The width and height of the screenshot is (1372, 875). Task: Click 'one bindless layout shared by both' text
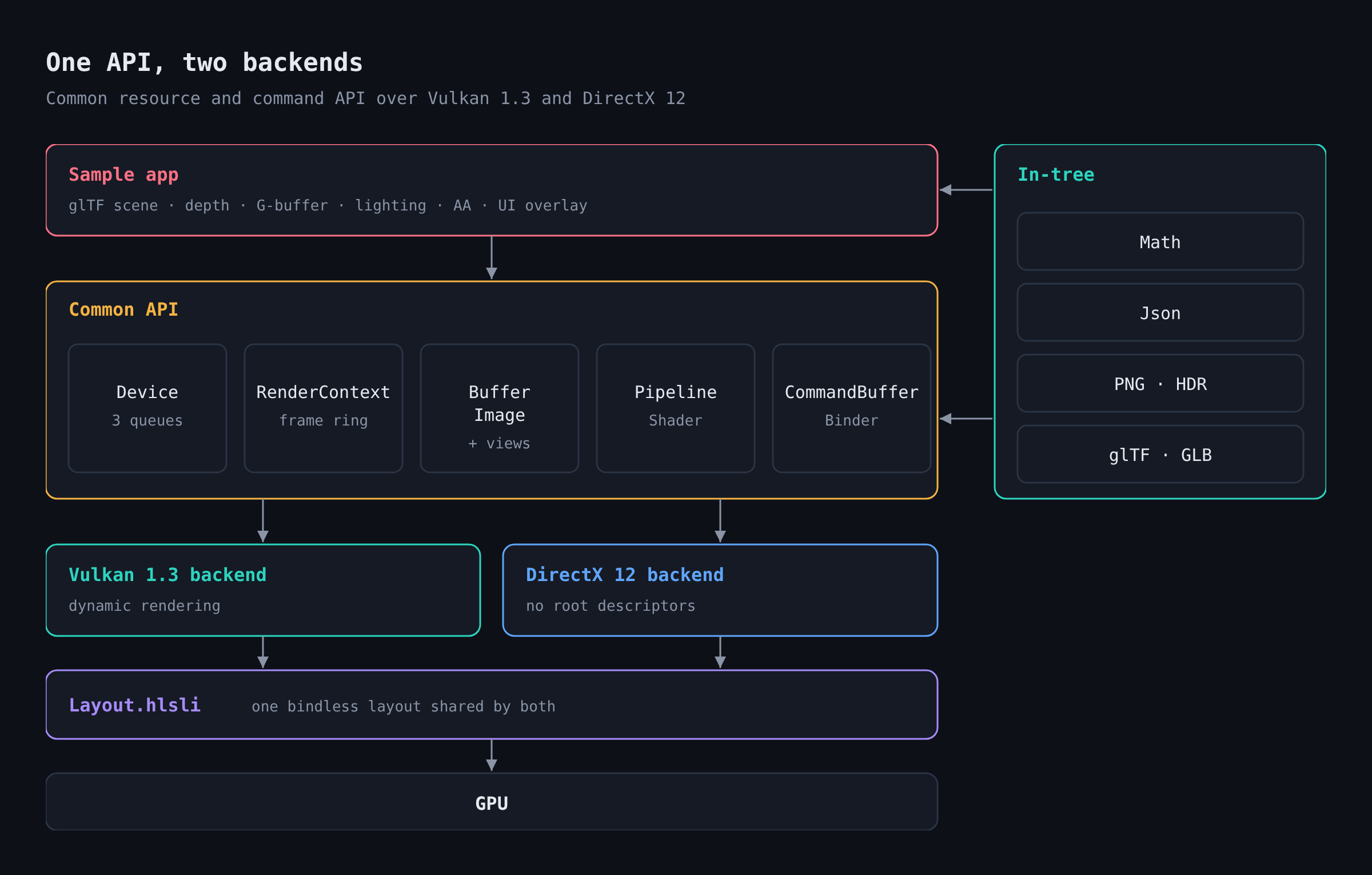pos(404,707)
